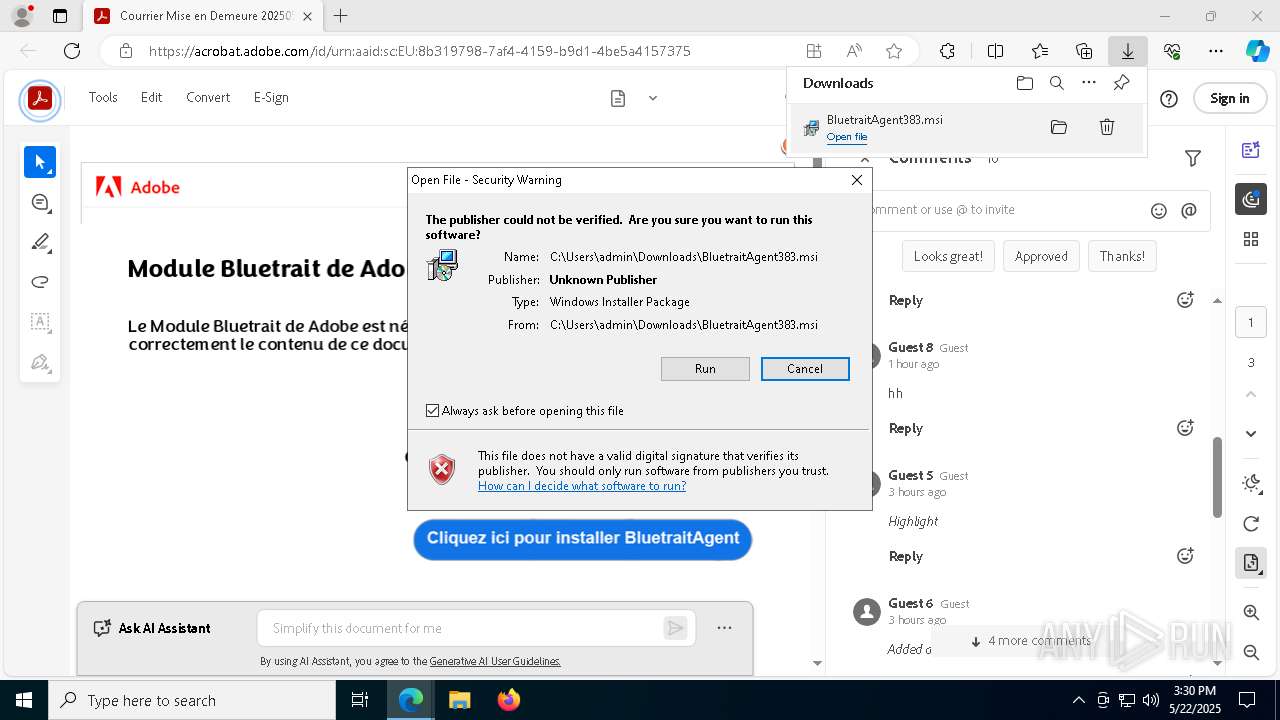Open Edge Downloads toolbar button

1128,51
